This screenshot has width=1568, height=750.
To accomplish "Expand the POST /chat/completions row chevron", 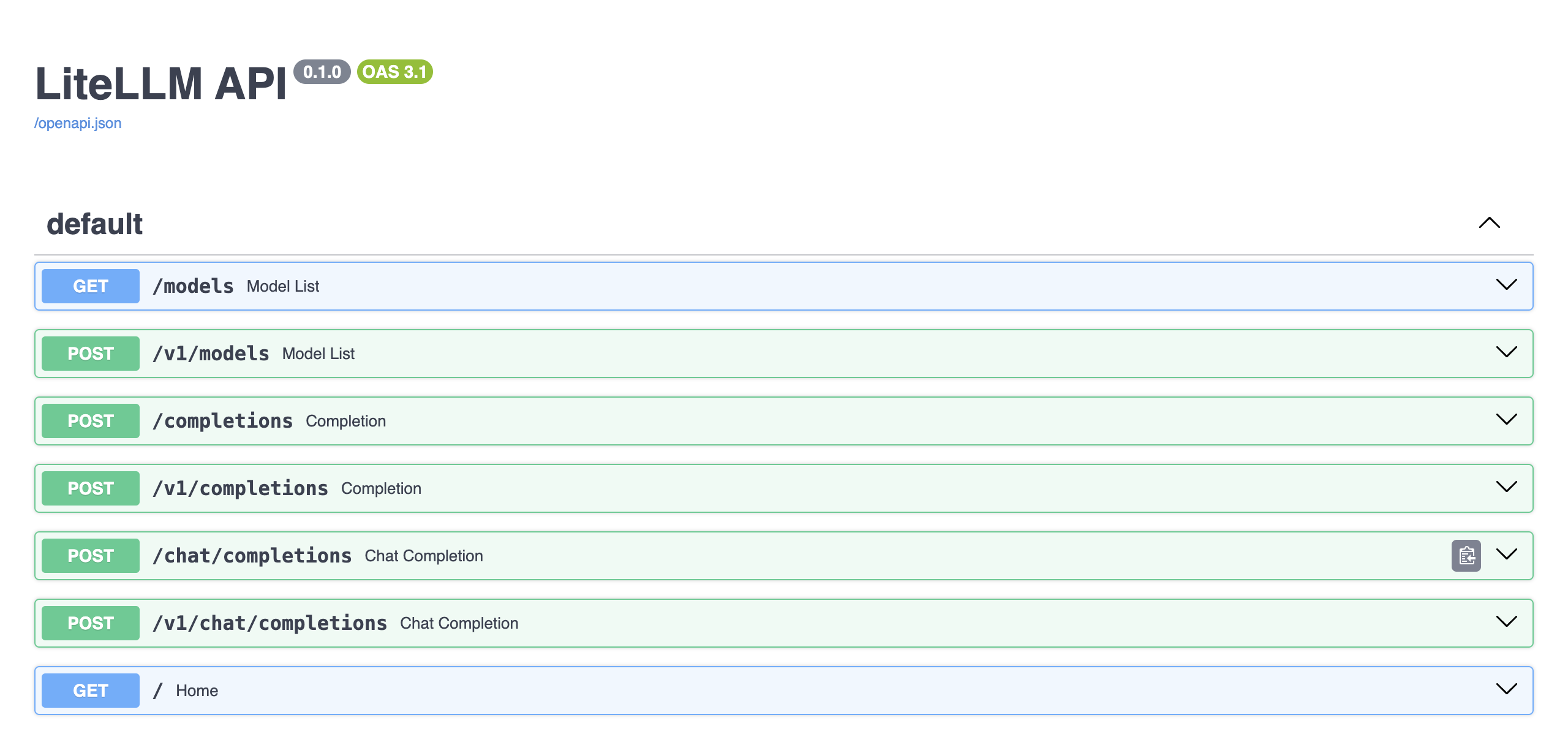I will coord(1506,555).
